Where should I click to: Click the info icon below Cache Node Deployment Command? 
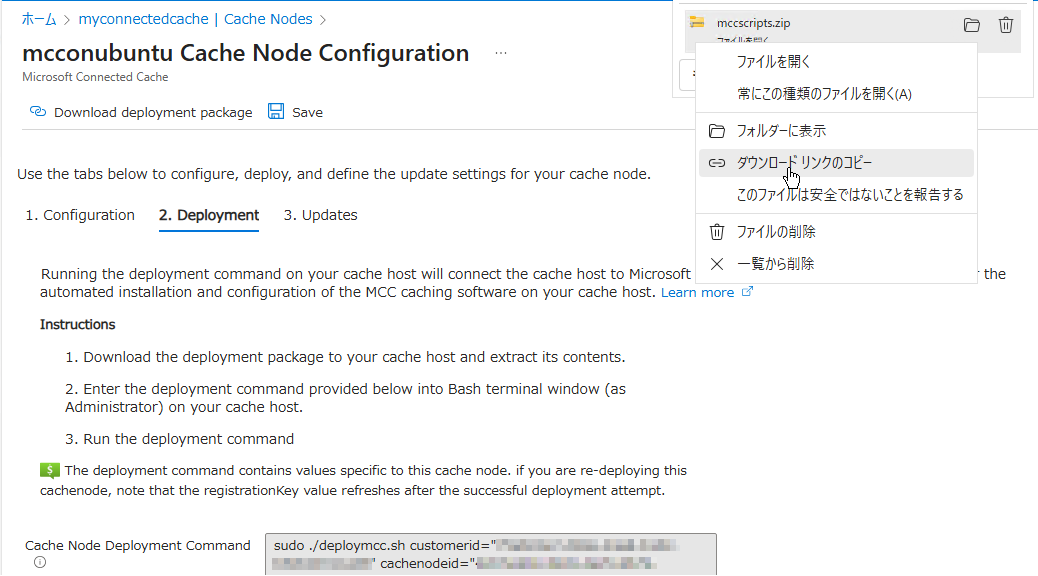click(38, 562)
